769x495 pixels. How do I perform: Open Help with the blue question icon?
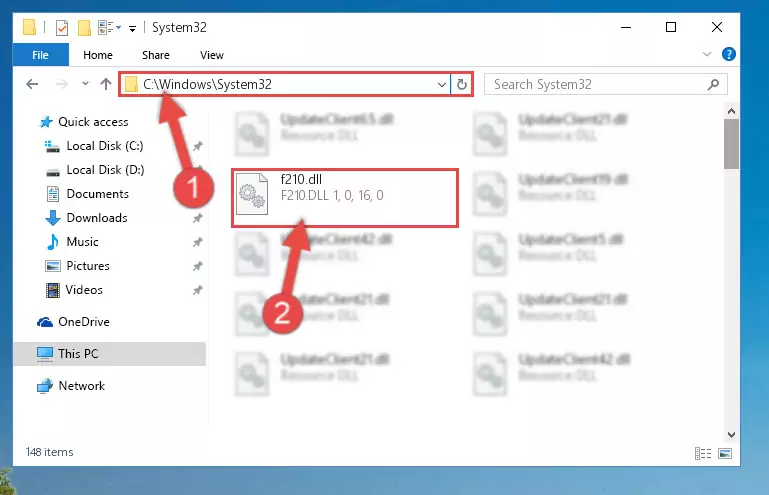coord(728,54)
